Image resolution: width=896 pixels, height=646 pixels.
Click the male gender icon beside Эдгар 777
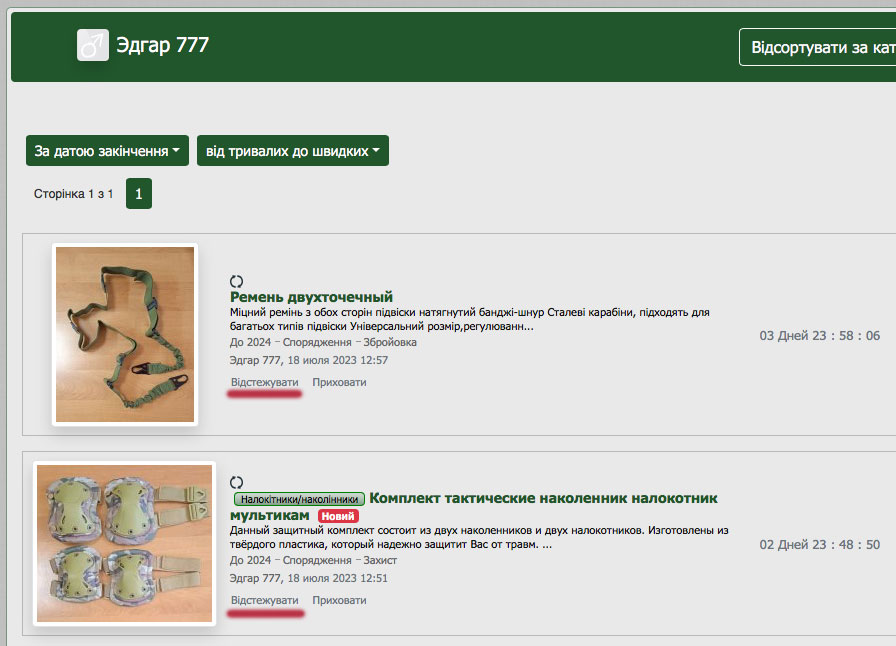(x=93, y=45)
